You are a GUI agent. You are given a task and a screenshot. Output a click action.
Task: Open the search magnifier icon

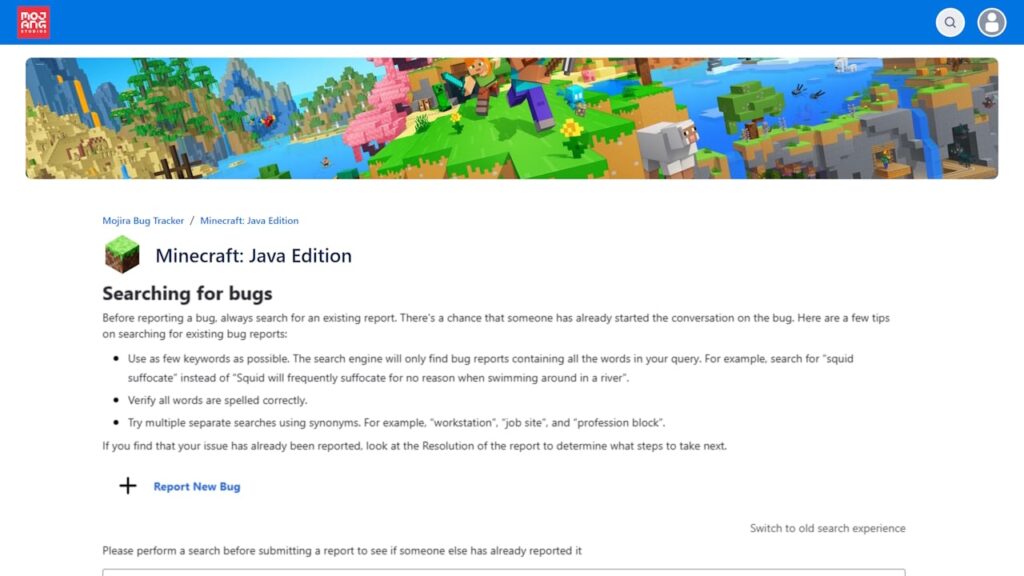pyautogui.click(x=950, y=22)
